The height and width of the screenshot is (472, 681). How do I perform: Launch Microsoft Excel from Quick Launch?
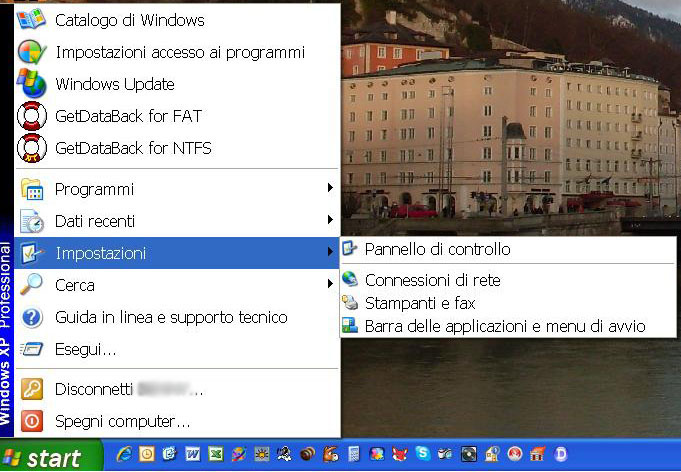pyautogui.click(x=216, y=455)
